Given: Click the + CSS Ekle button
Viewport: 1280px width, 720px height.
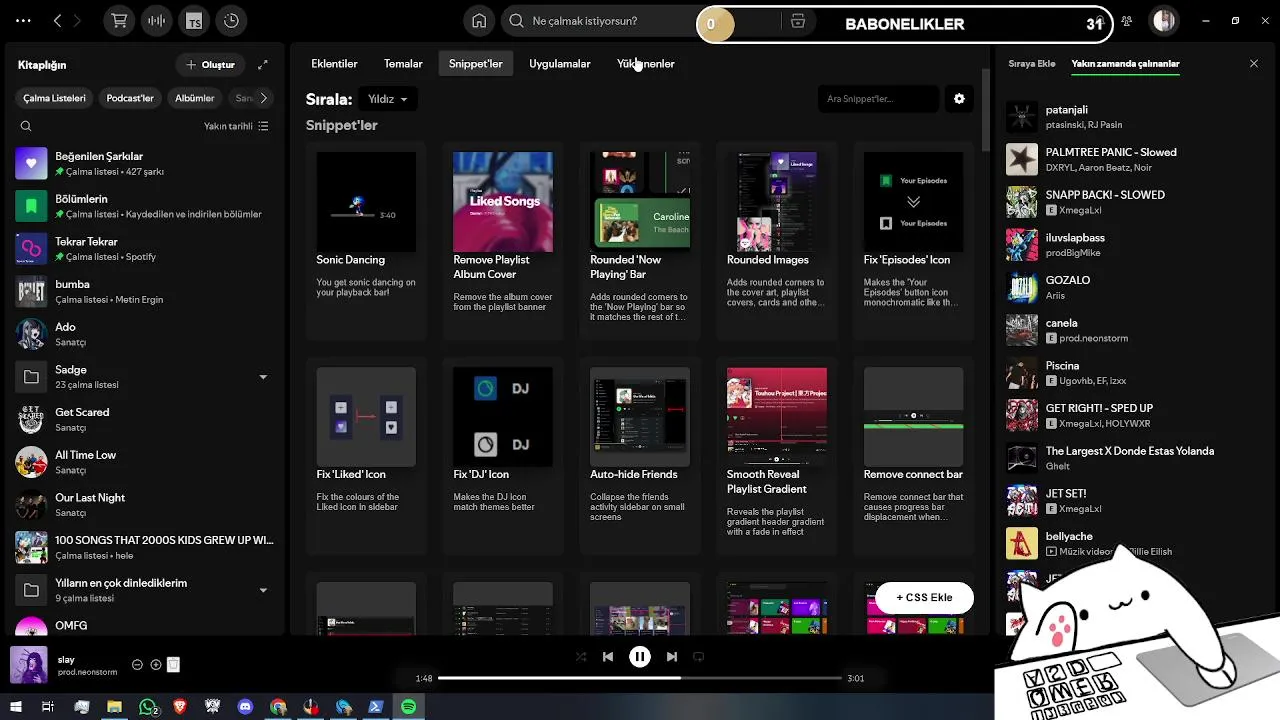Looking at the screenshot, I should coord(924,598).
